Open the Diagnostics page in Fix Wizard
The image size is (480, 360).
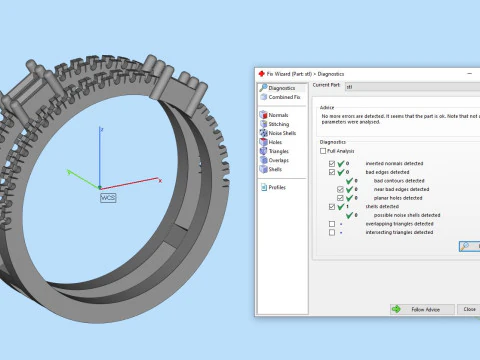click(282, 88)
